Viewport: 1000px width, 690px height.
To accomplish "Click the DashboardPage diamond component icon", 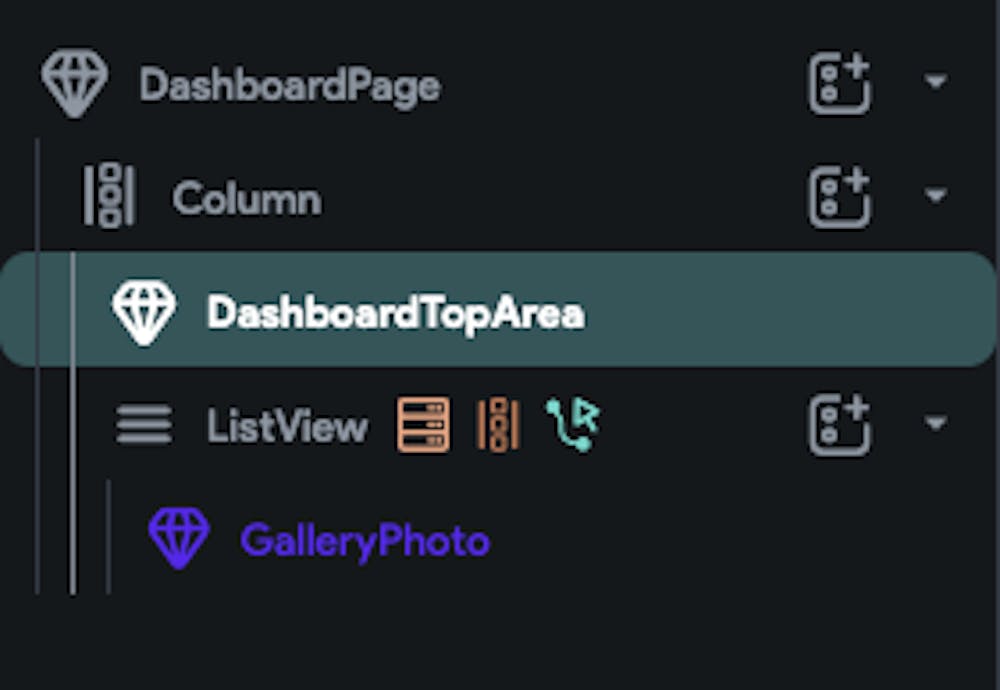I will click(74, 84).
